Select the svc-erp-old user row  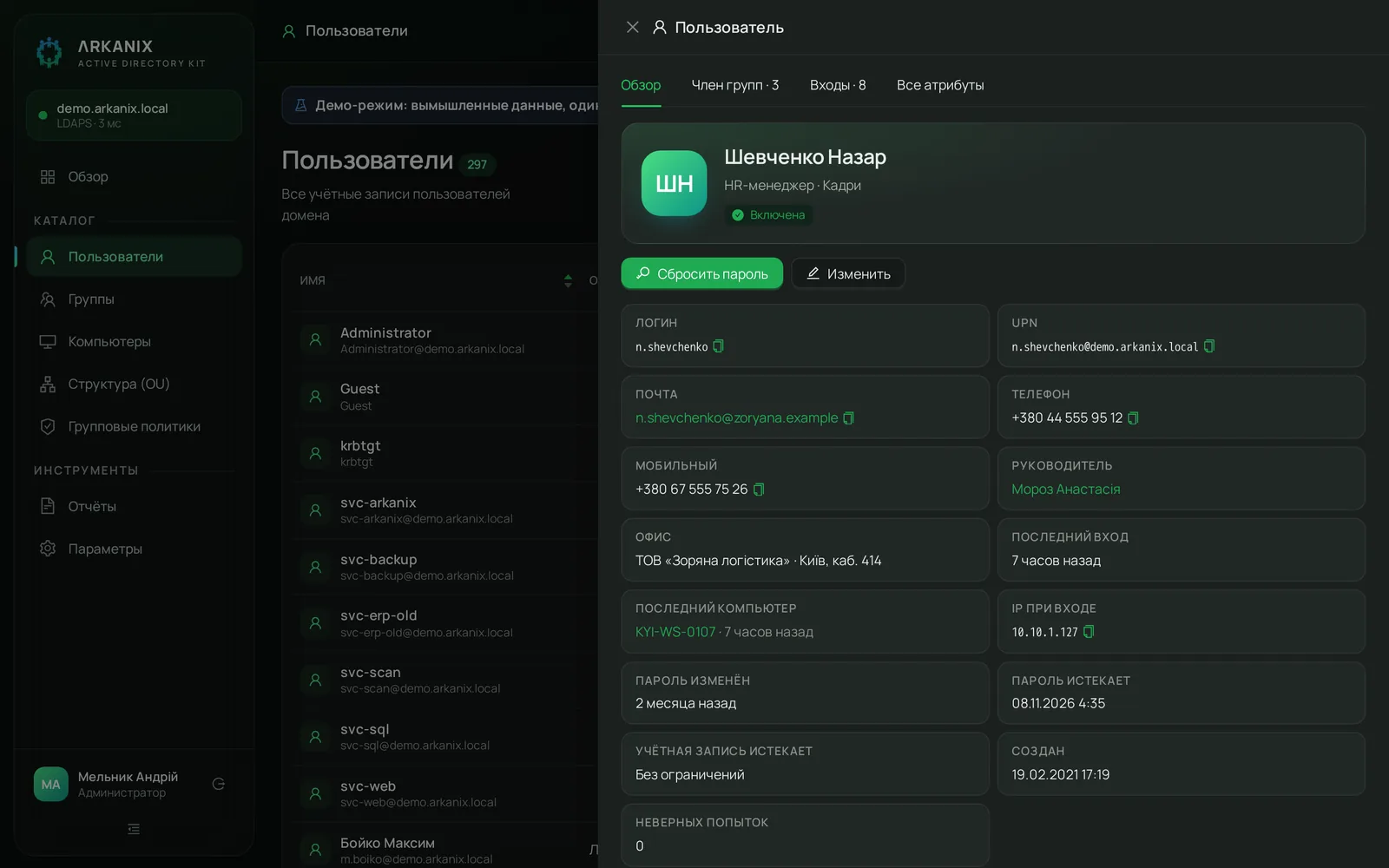(x=444, y=623)
